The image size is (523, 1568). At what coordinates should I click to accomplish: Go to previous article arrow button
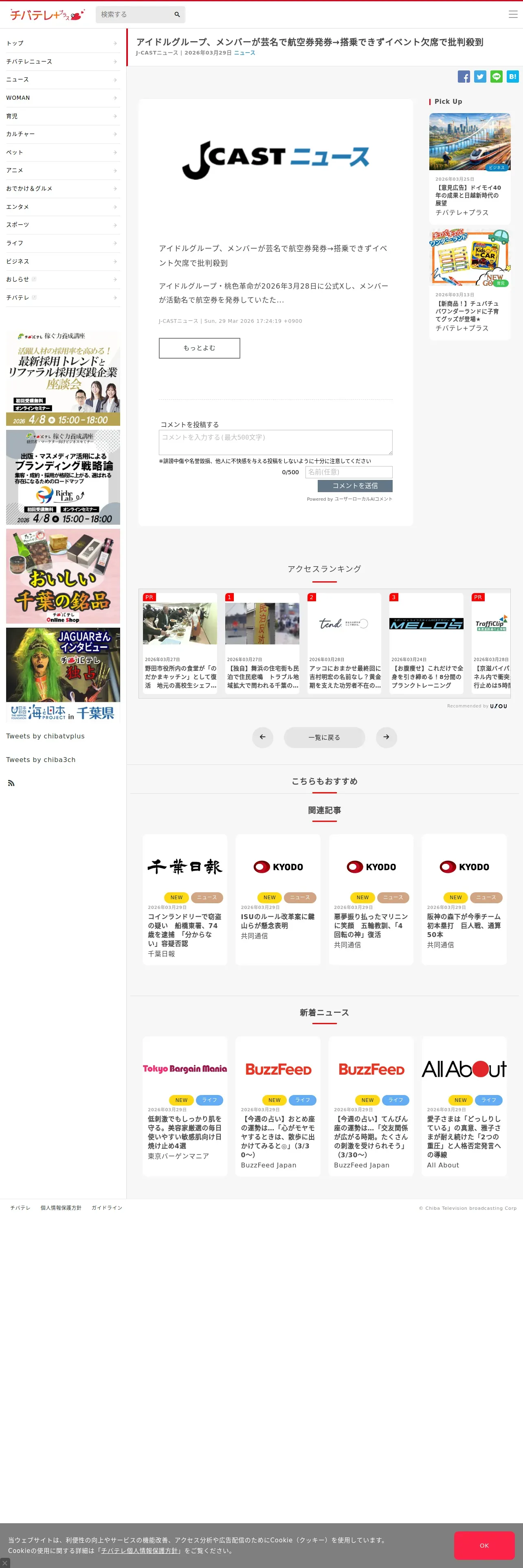pyautogui.click(x=262, y=737)
